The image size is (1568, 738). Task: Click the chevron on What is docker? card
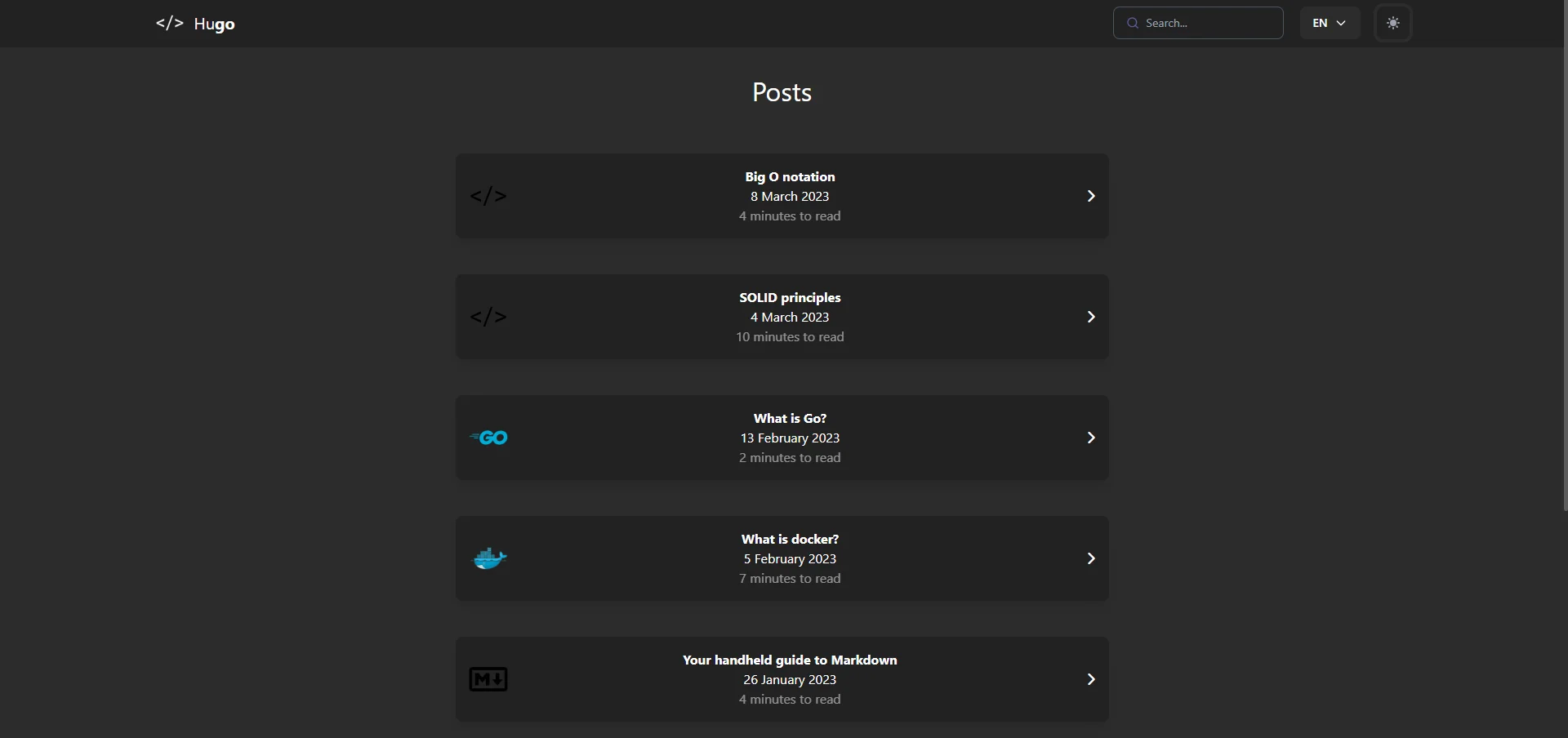(x=1091, y=559)
